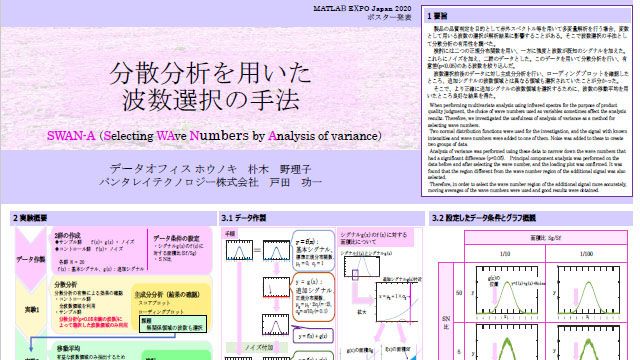The image size is (640, 360).
Task: Click the graph for SN 5 and ratio 1/10
Action: 507,342
